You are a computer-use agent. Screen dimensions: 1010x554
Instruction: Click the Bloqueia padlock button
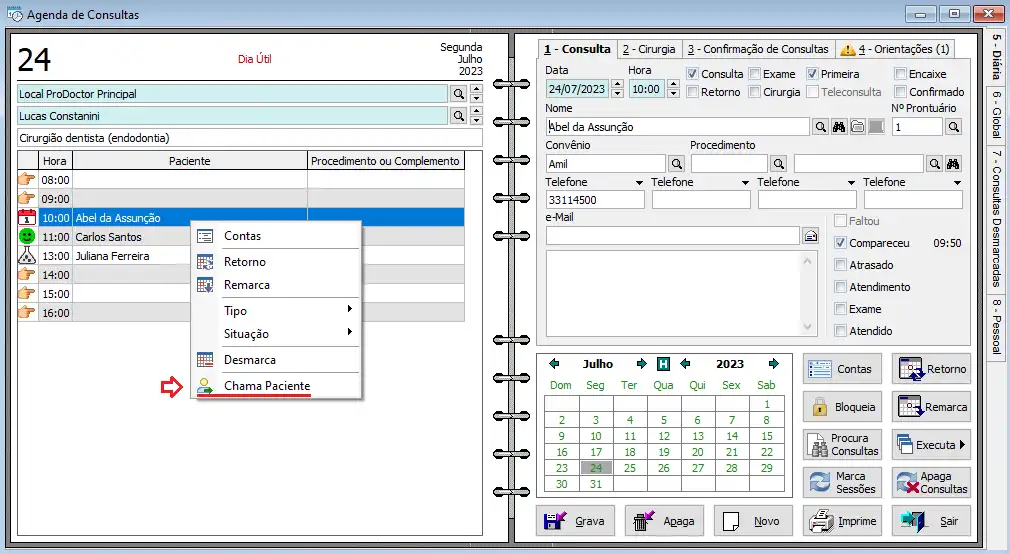[843, 407]
